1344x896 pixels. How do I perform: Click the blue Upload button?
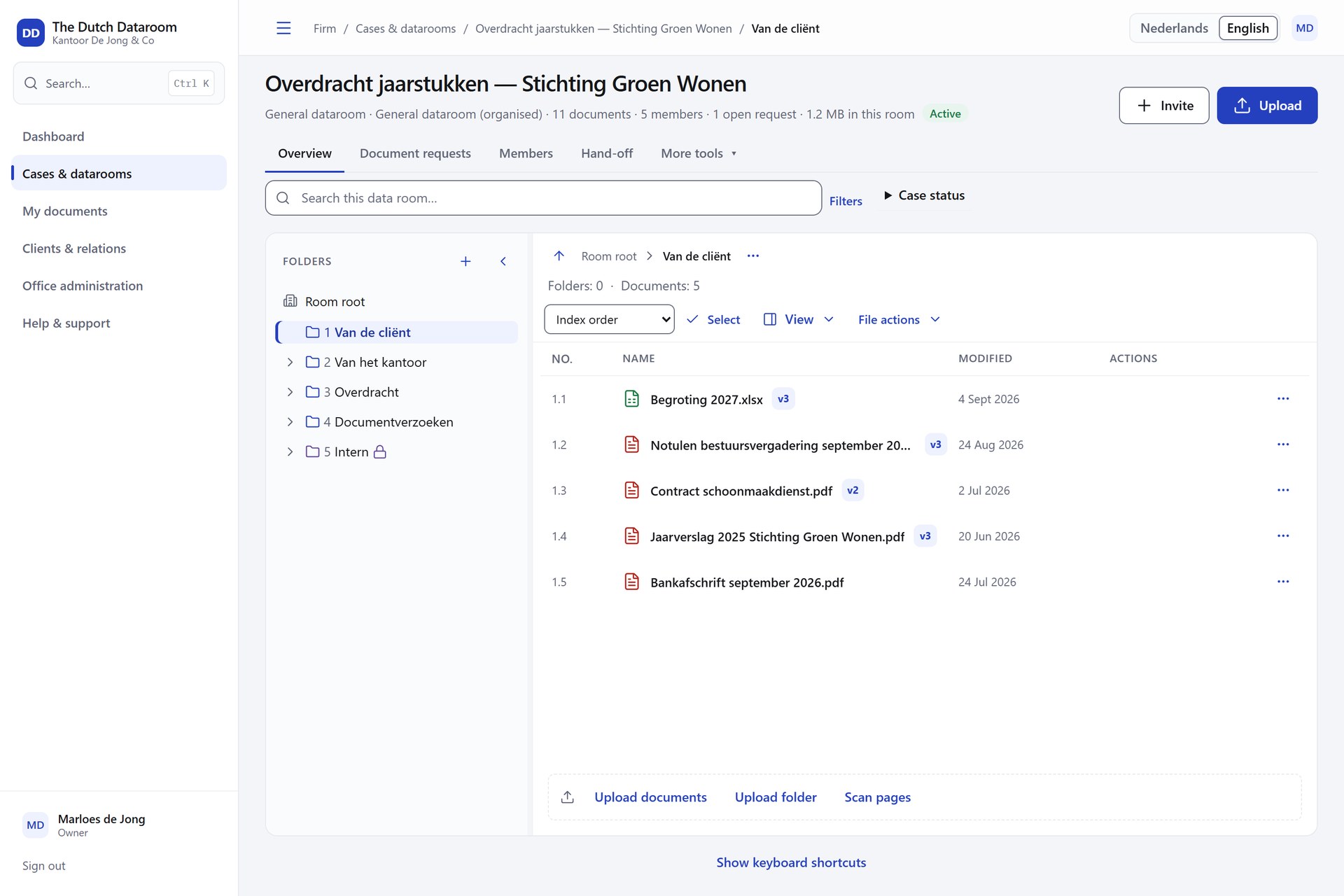[1267, 106]
